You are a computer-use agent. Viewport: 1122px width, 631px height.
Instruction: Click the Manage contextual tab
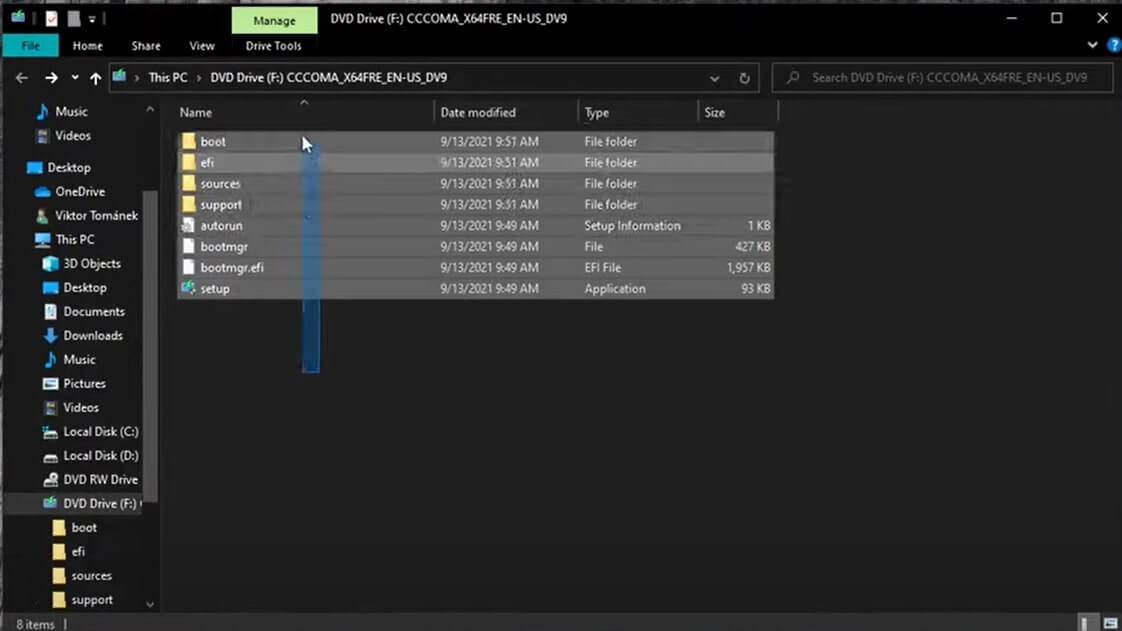[274, 21]
